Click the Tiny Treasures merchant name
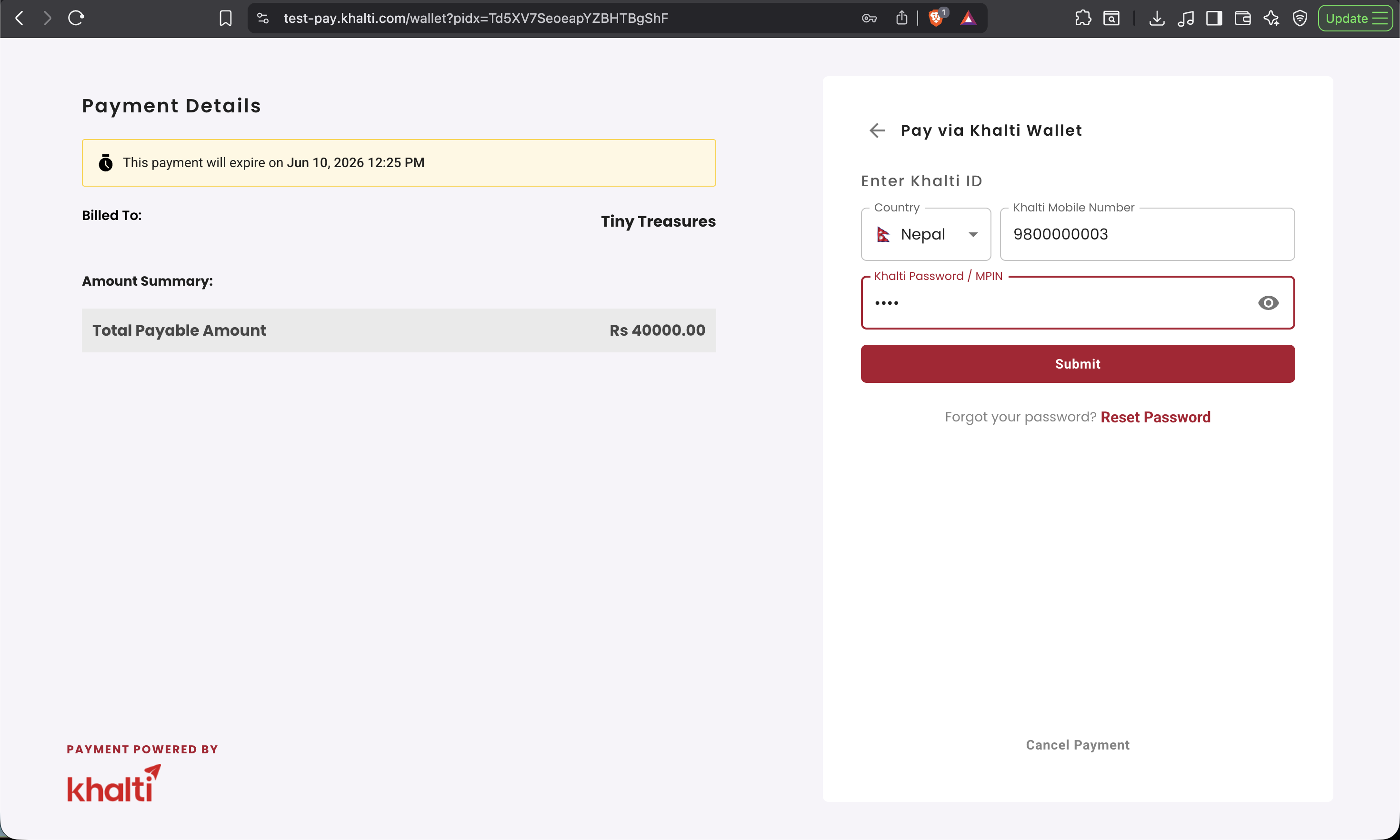The height and width of the screenshot is (840, 1400). [x=658, y=221]
